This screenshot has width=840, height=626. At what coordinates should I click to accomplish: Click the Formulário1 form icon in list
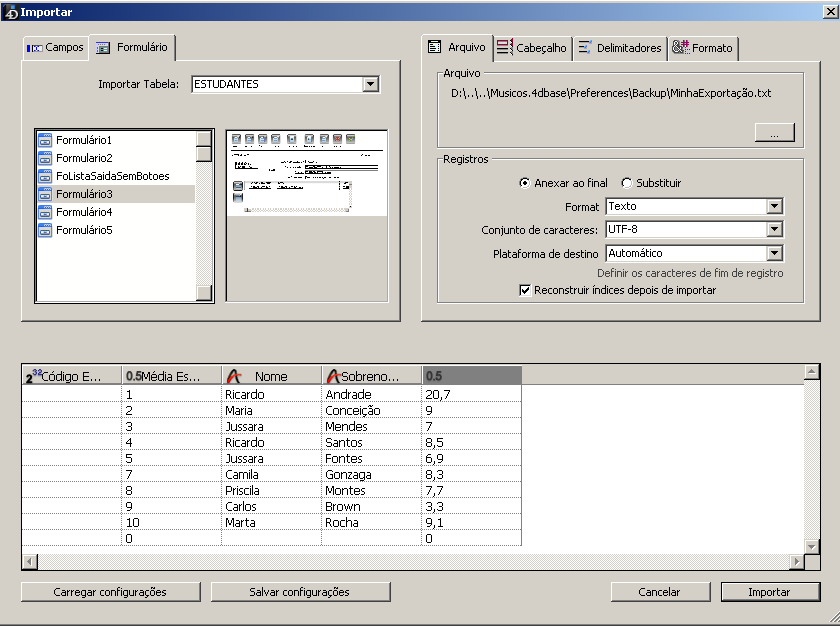click(x=45, y=140)
